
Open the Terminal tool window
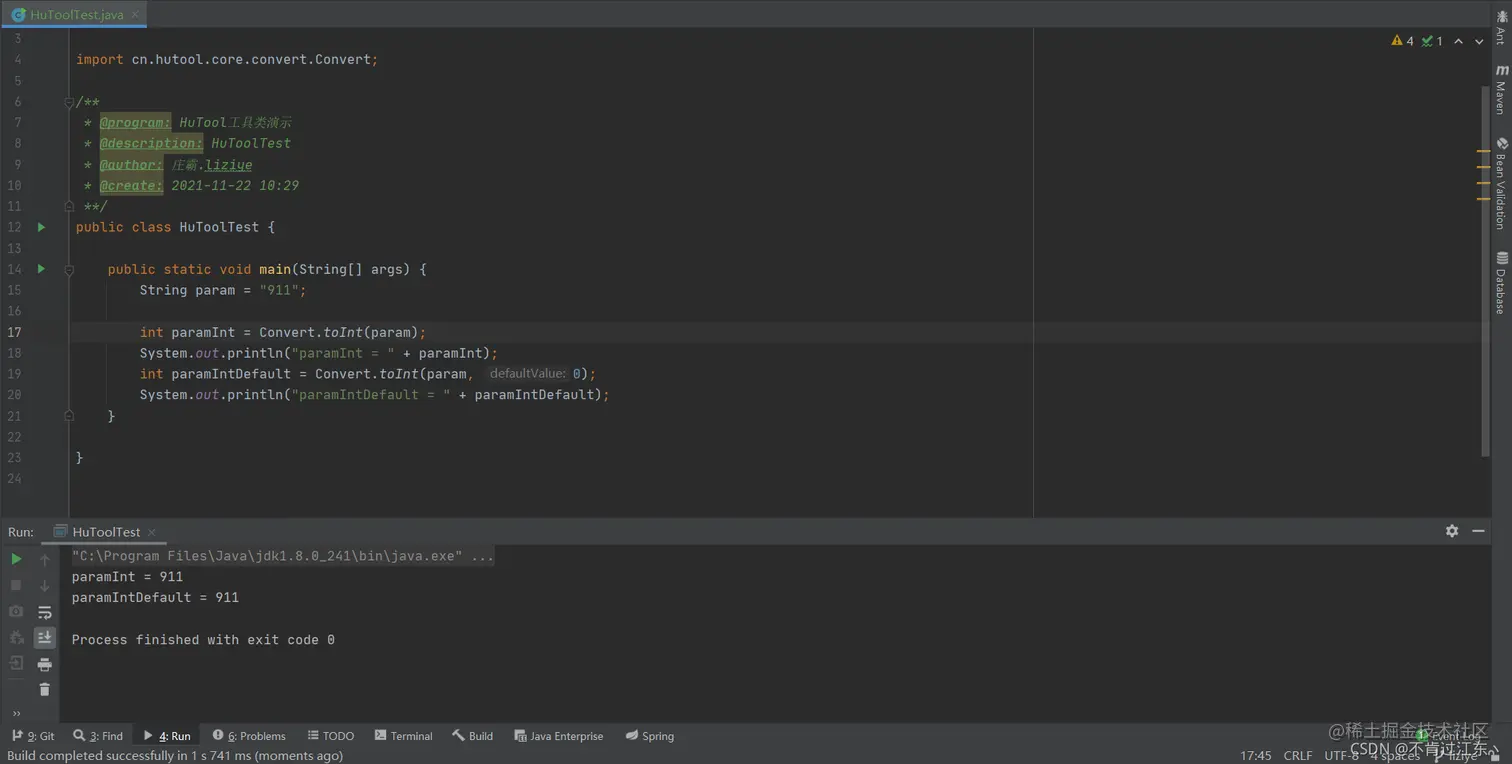(x=404, y=736)
